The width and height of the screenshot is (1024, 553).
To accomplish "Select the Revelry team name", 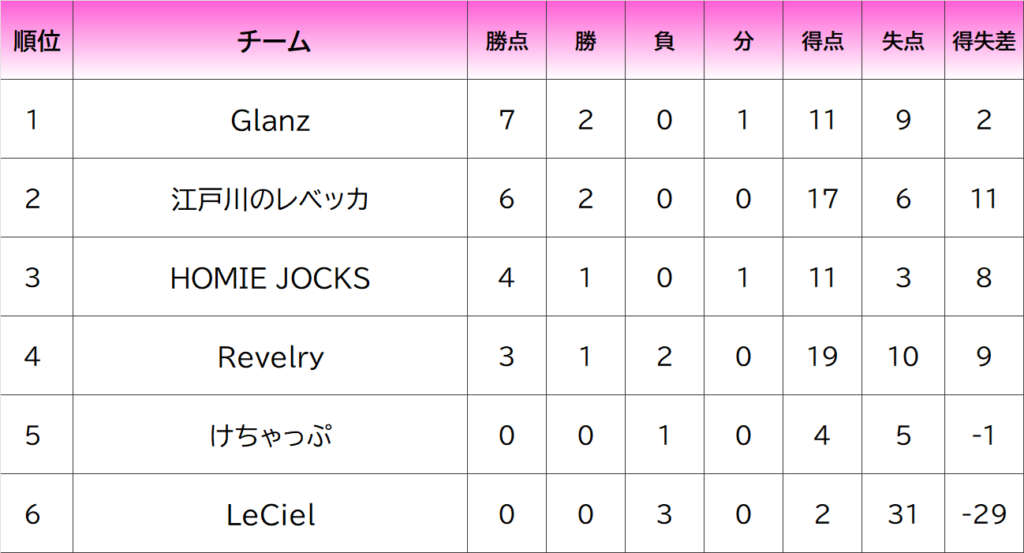I will [270, 357].
